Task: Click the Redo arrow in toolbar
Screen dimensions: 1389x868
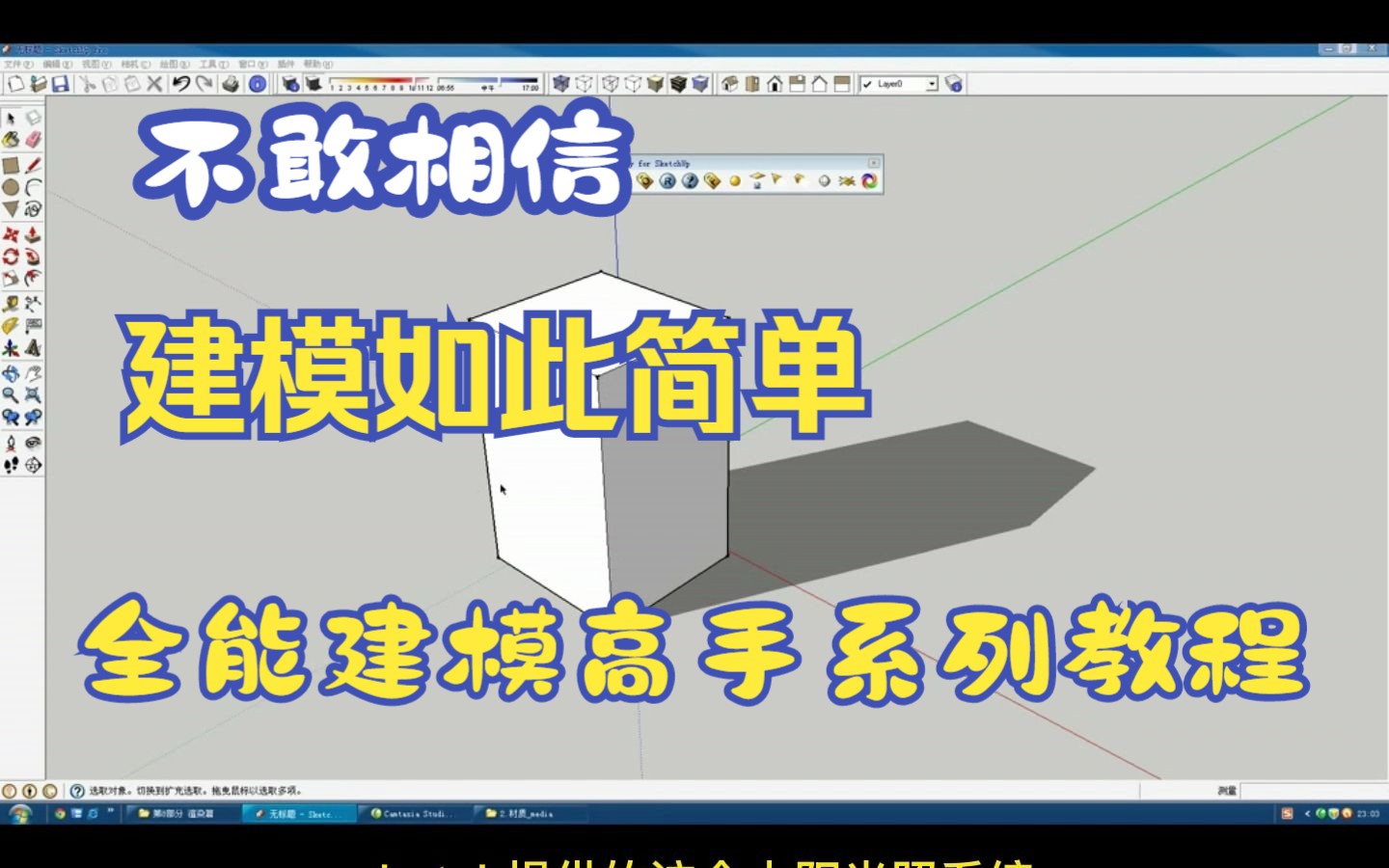Action: 204,85
